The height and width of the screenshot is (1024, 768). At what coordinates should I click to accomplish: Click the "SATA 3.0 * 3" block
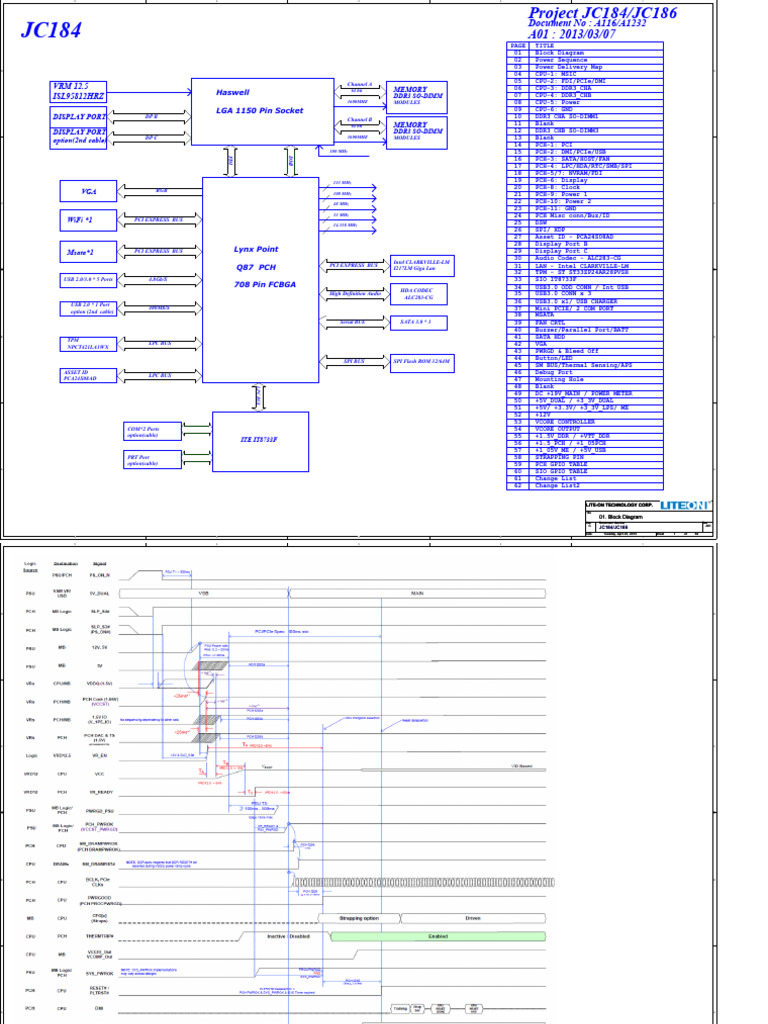point(419,322)
